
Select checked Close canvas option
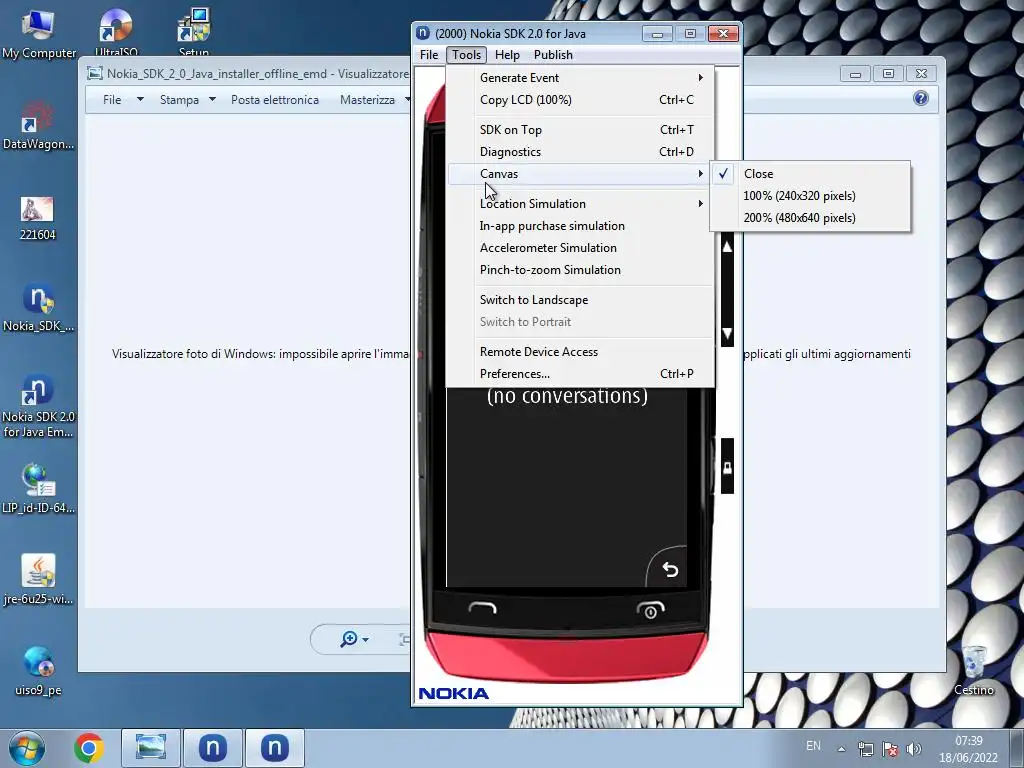(x=810, y=174)
